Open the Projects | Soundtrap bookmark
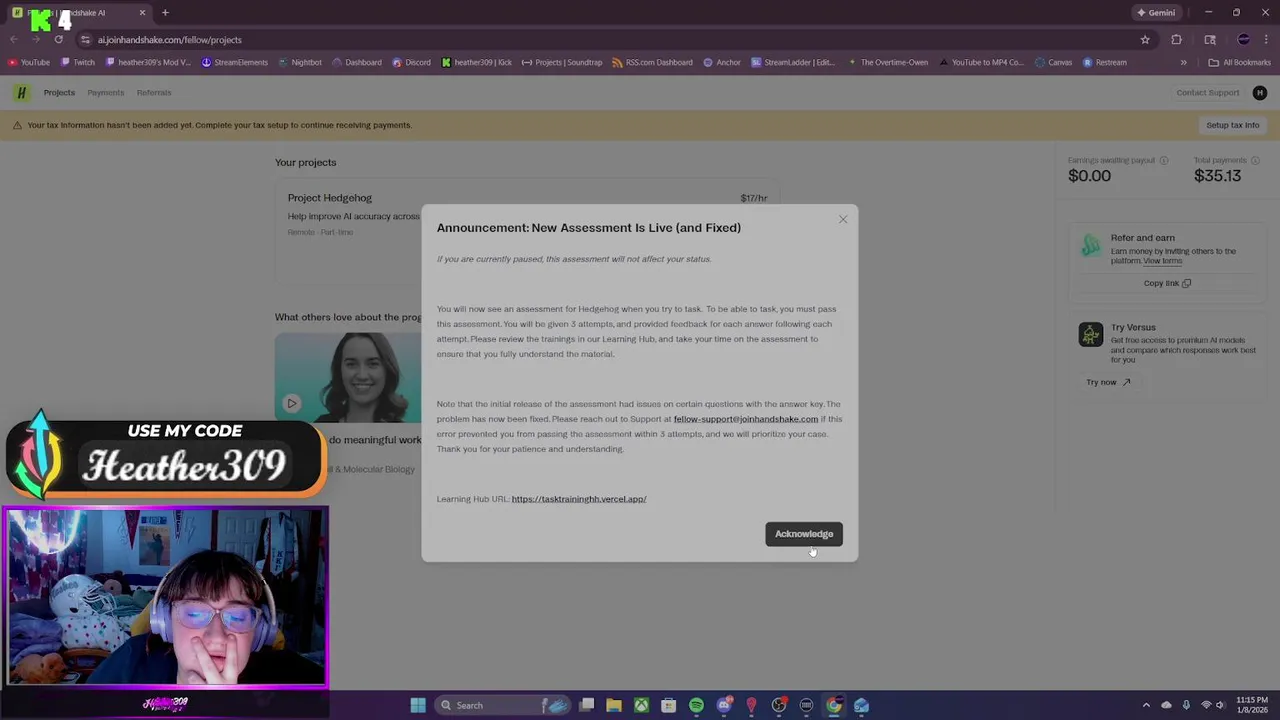1280x720 pixels. [562, 62]
